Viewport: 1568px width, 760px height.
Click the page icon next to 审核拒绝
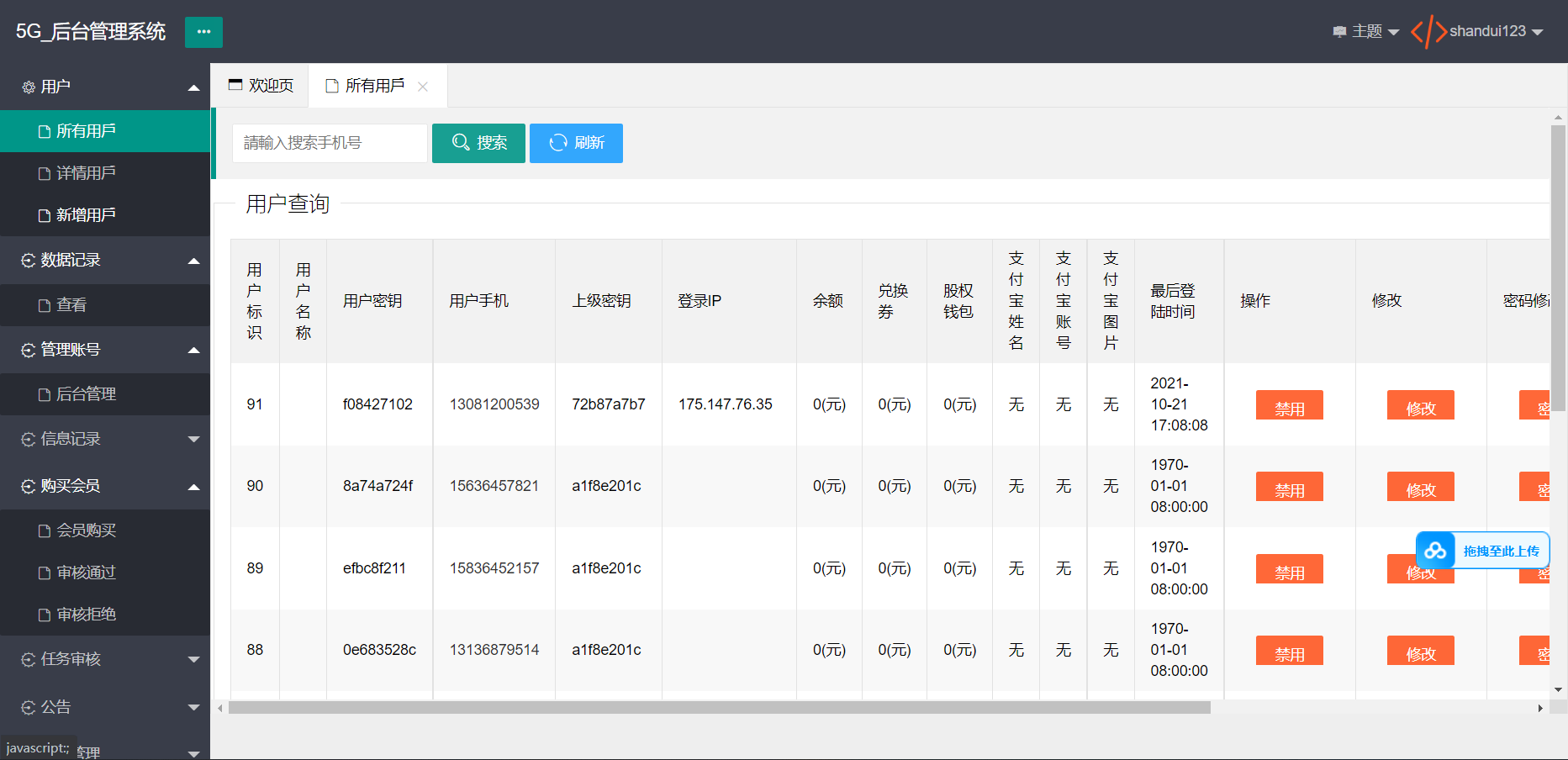(45, 615)
